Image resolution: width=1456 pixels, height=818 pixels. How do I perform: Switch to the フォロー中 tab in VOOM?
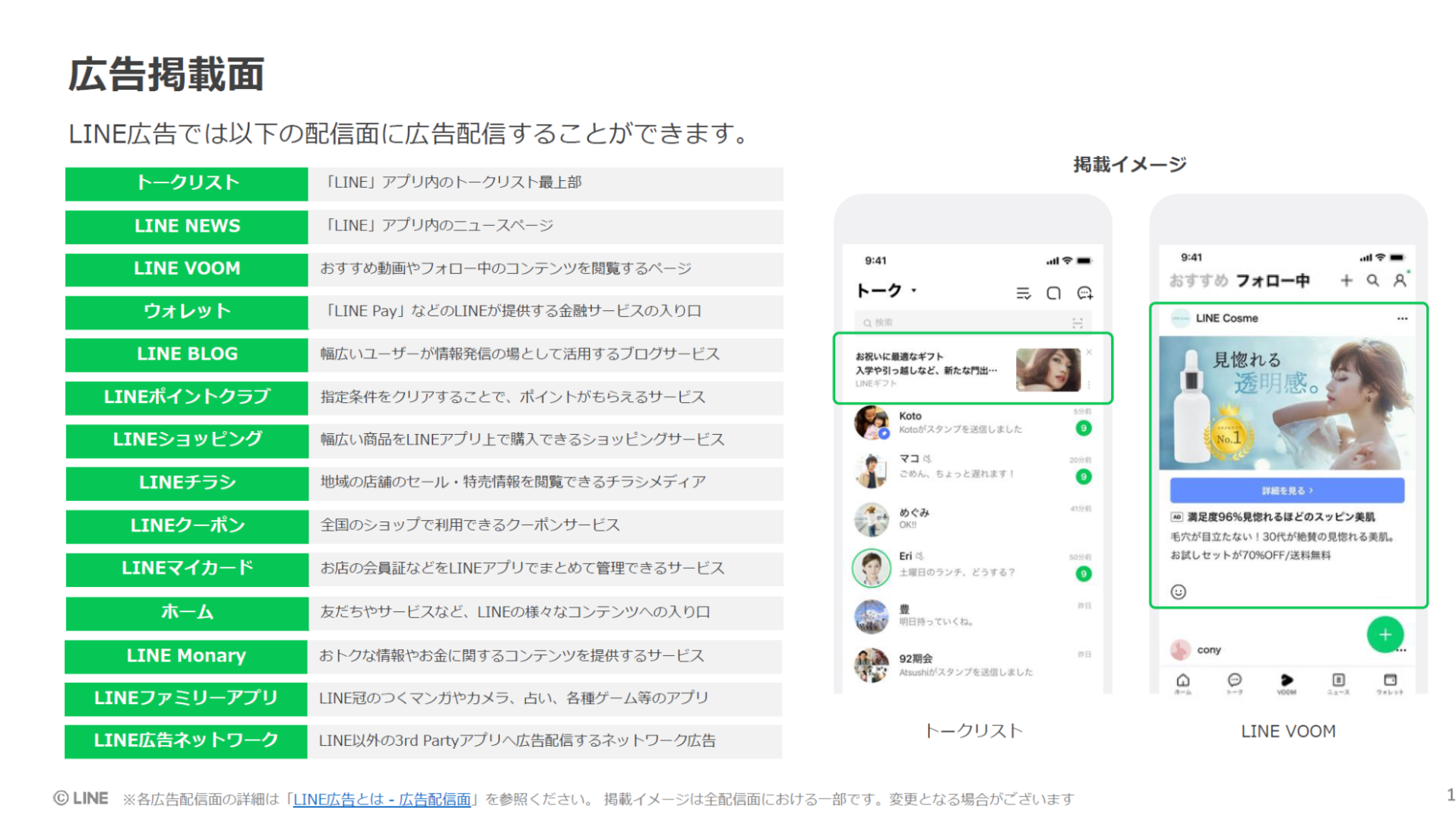click(x=1273, y=281)
